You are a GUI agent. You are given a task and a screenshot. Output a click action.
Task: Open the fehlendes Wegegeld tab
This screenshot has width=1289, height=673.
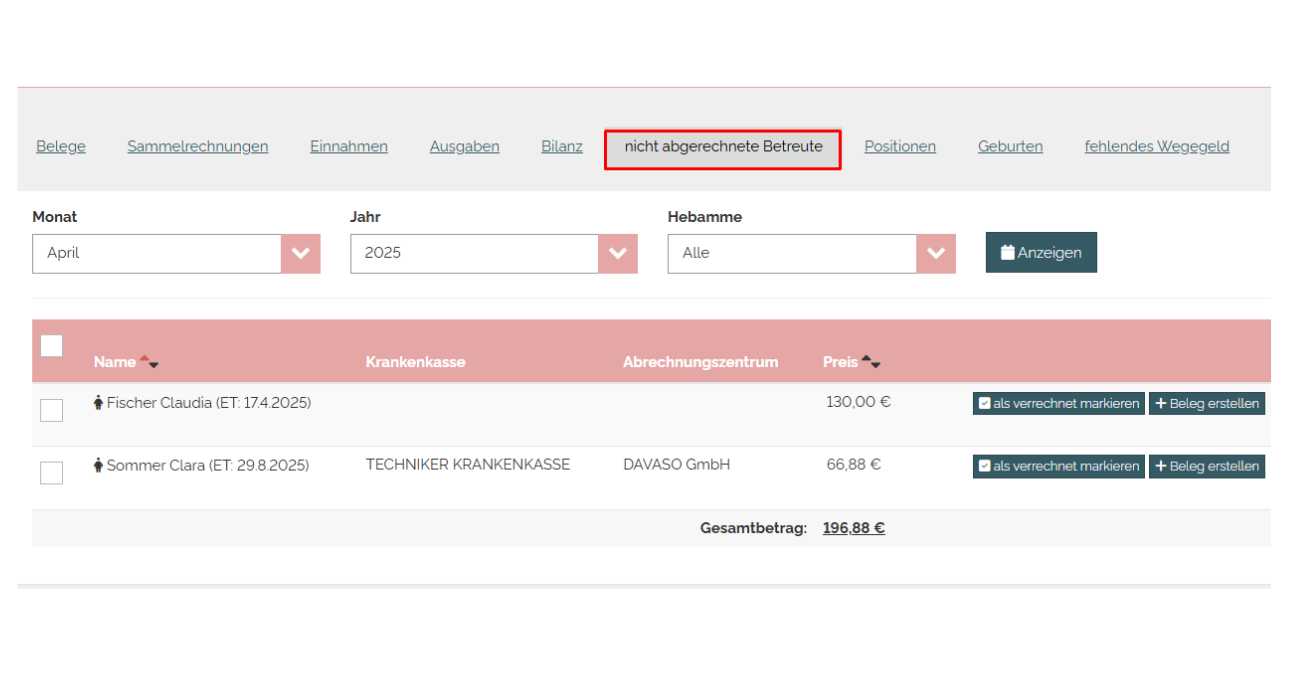[1156, 147]
